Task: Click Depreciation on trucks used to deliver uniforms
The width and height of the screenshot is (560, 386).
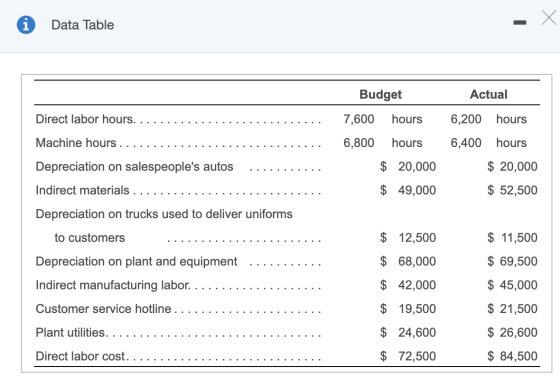Action: coord(164,214)
